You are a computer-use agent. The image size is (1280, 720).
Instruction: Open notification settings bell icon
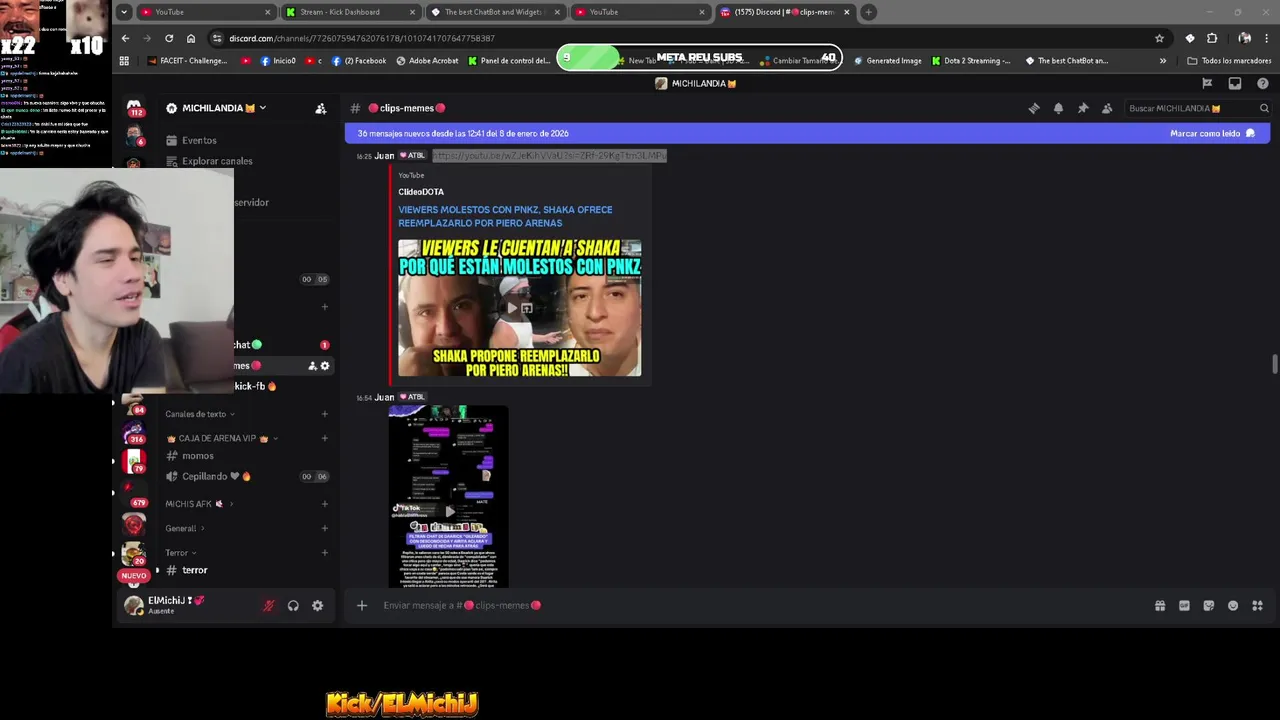(x=1058, y=108)
